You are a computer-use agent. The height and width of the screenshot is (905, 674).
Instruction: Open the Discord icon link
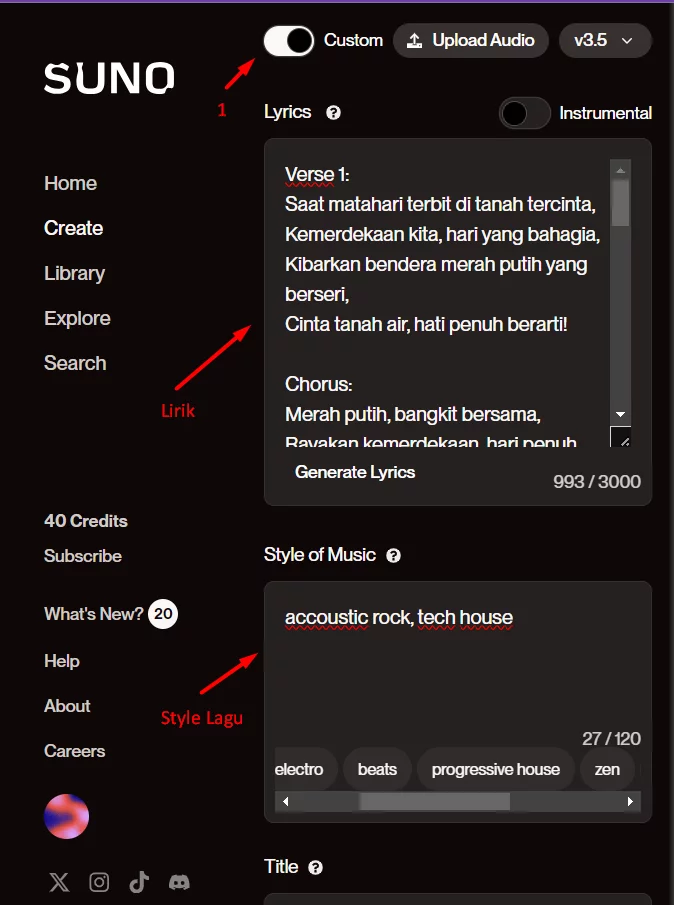tap(179, 882)
